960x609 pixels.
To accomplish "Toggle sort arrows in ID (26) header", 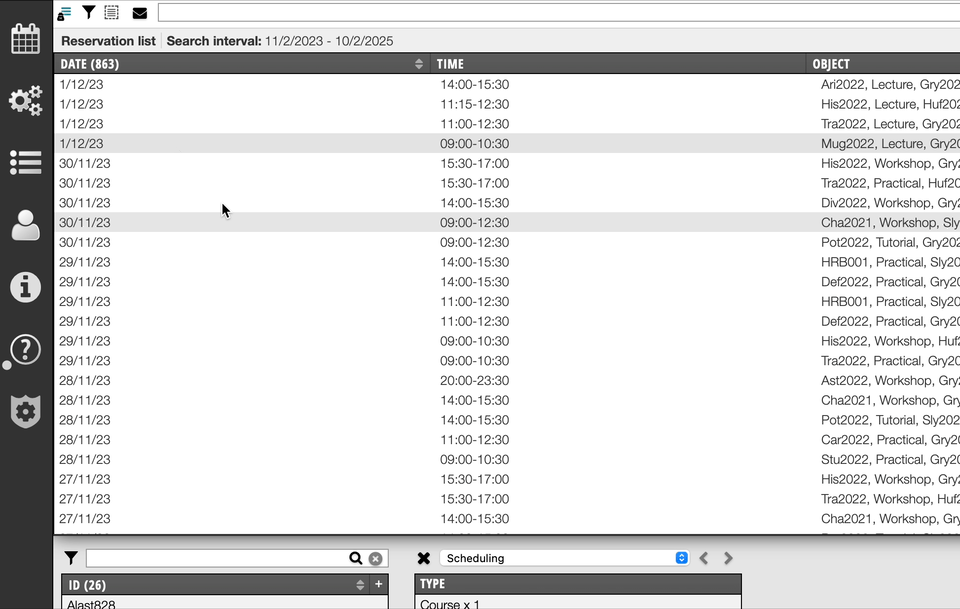I will coord(360,585).
